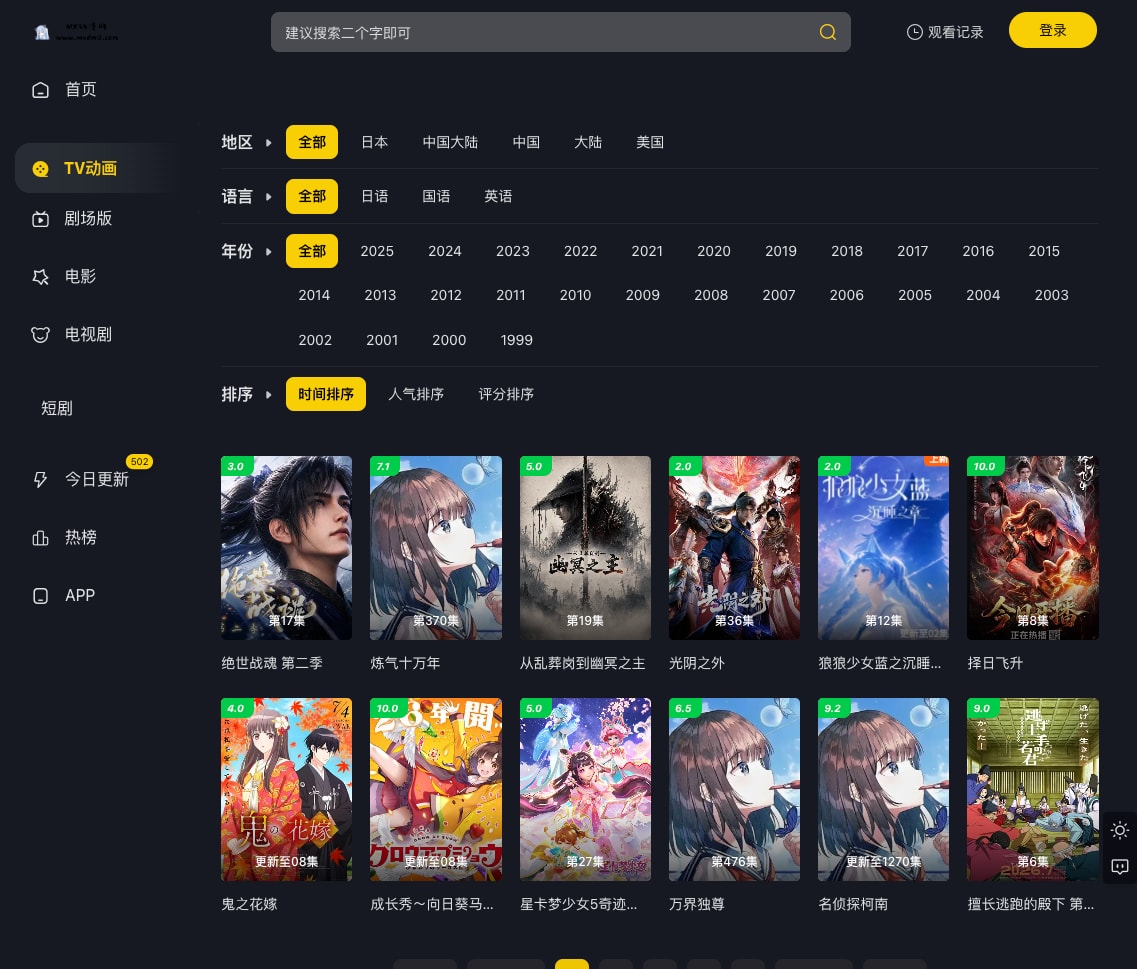
Task: Open 短剧 section
Action: (x=57, y=408)
